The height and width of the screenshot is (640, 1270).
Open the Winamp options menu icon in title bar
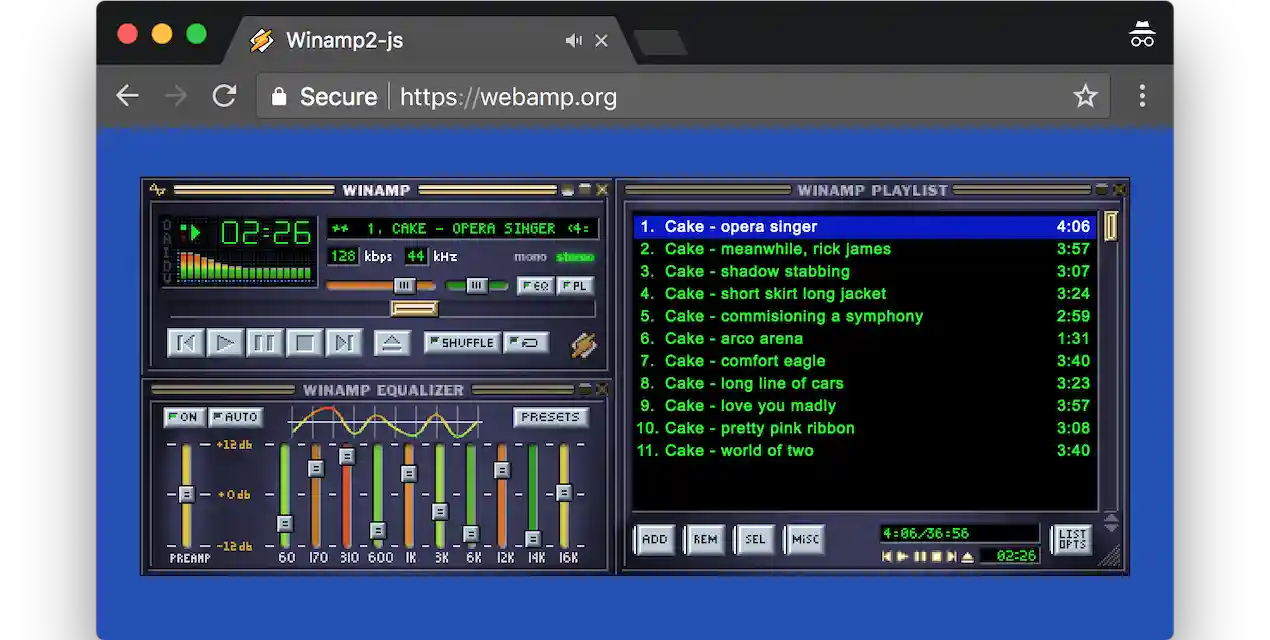[x=158, y=189]
